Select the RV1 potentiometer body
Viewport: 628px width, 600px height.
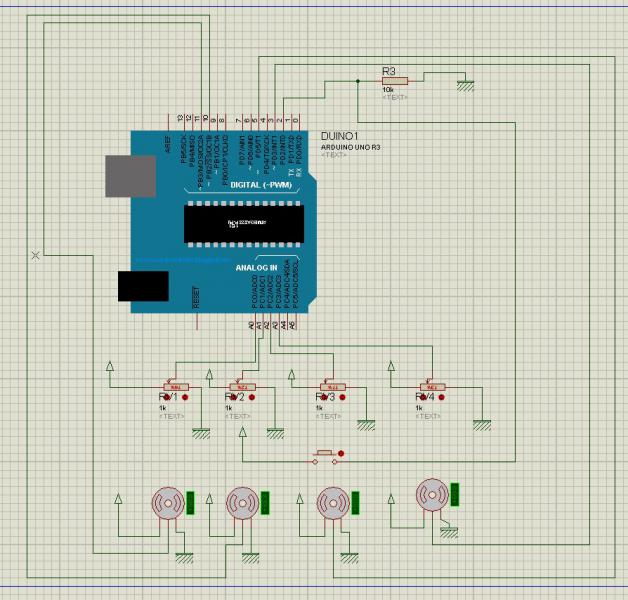click(x=176, y=387)
